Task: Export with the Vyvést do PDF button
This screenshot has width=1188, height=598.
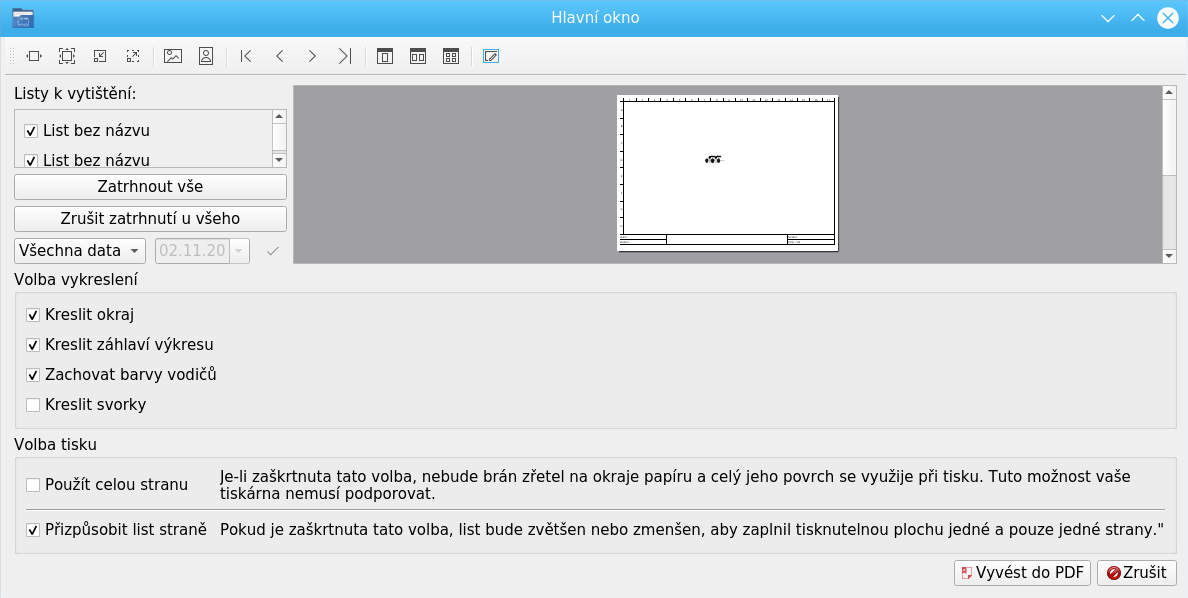Action: [x=1021, y=573]
